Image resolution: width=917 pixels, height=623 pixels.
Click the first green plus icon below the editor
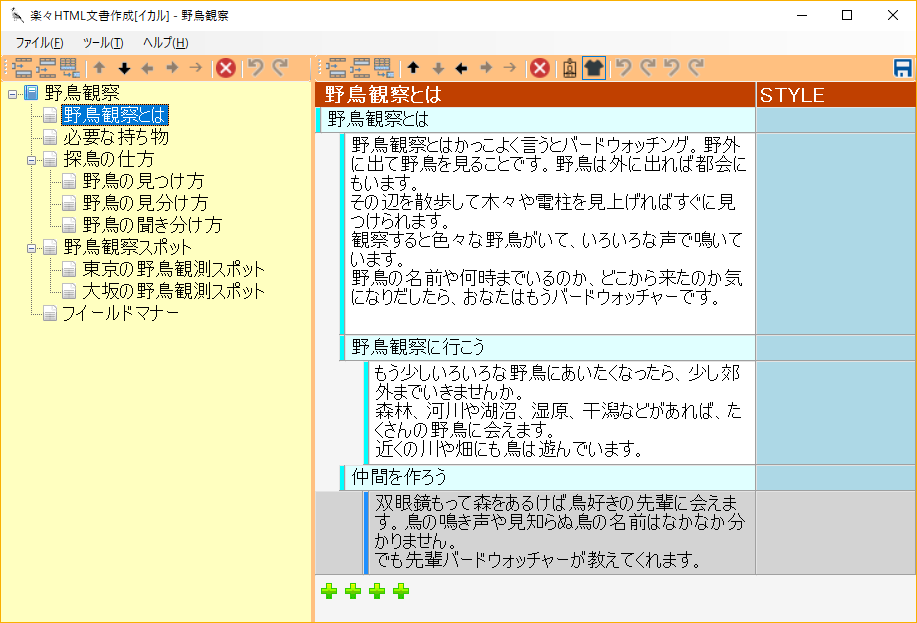click(x=329, y=591)
